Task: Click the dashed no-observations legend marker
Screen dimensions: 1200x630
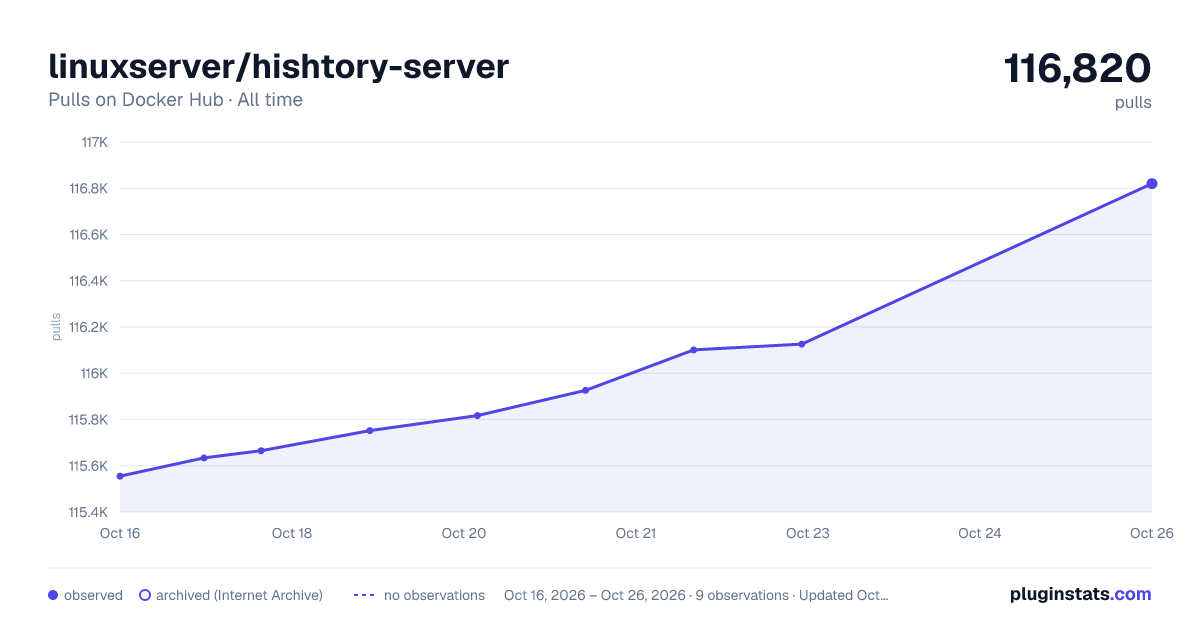Action: [364, 595]
